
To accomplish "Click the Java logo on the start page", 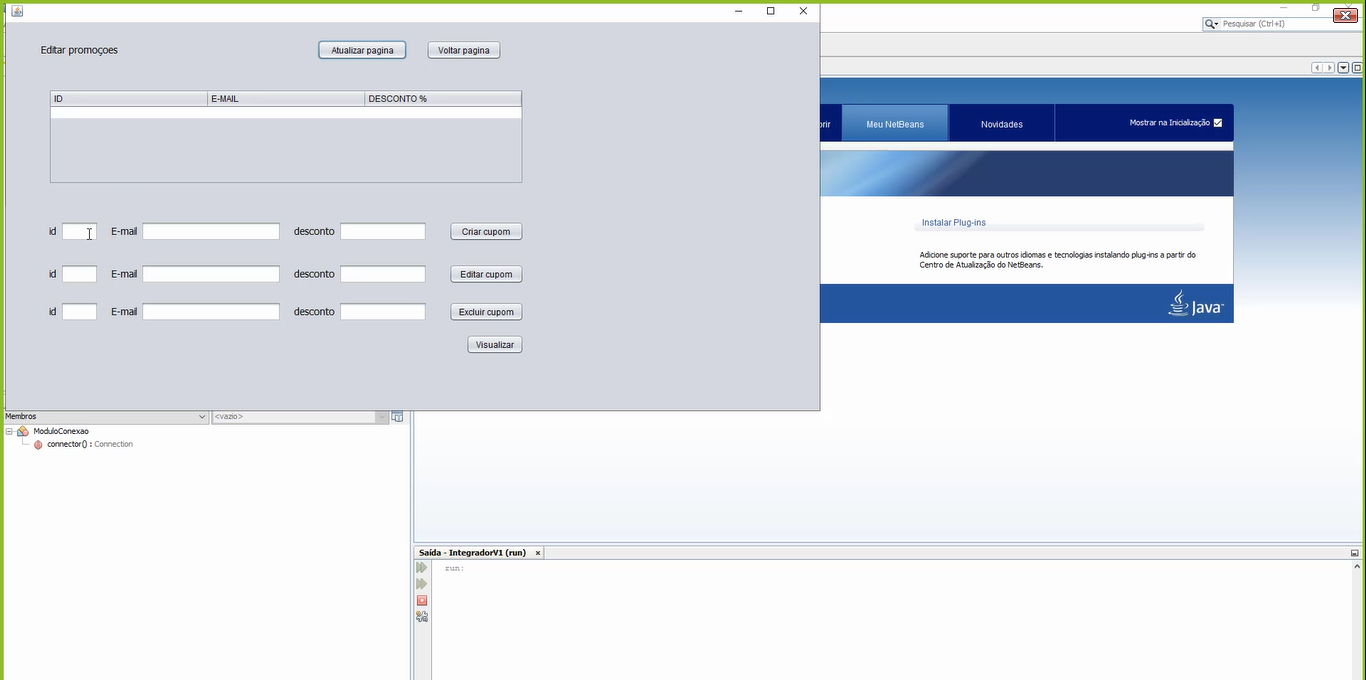I will (x=1196, y=304).
